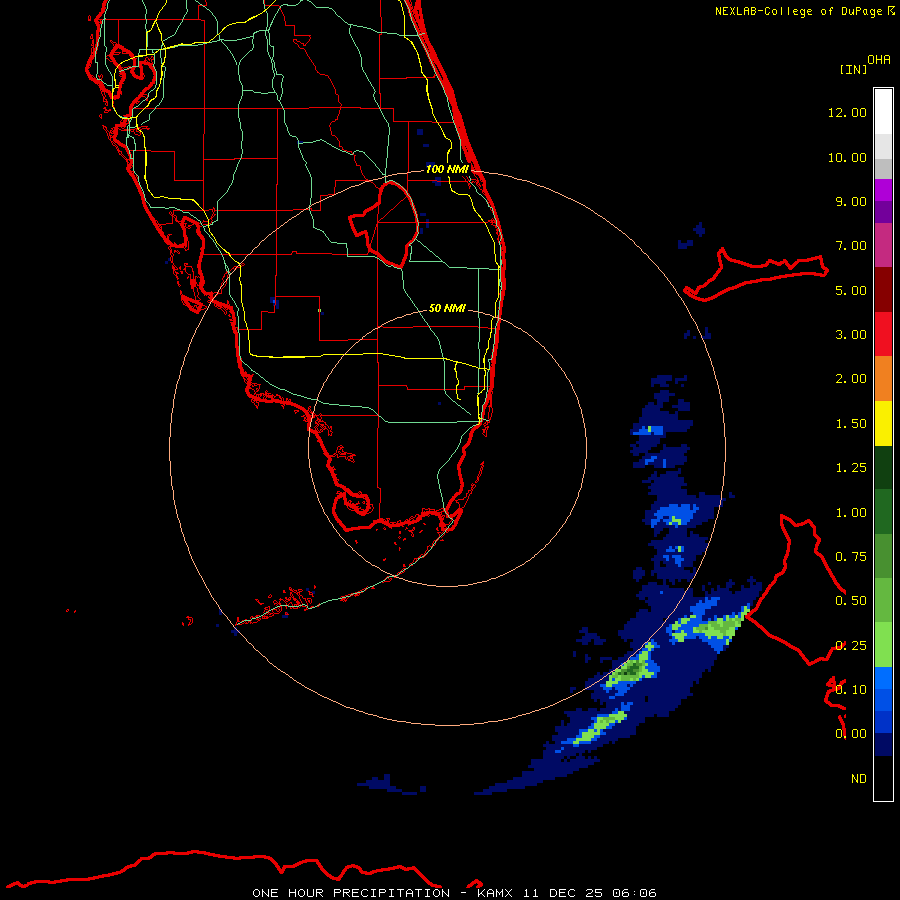Pick the bright red legend swatch

point(883,335)
